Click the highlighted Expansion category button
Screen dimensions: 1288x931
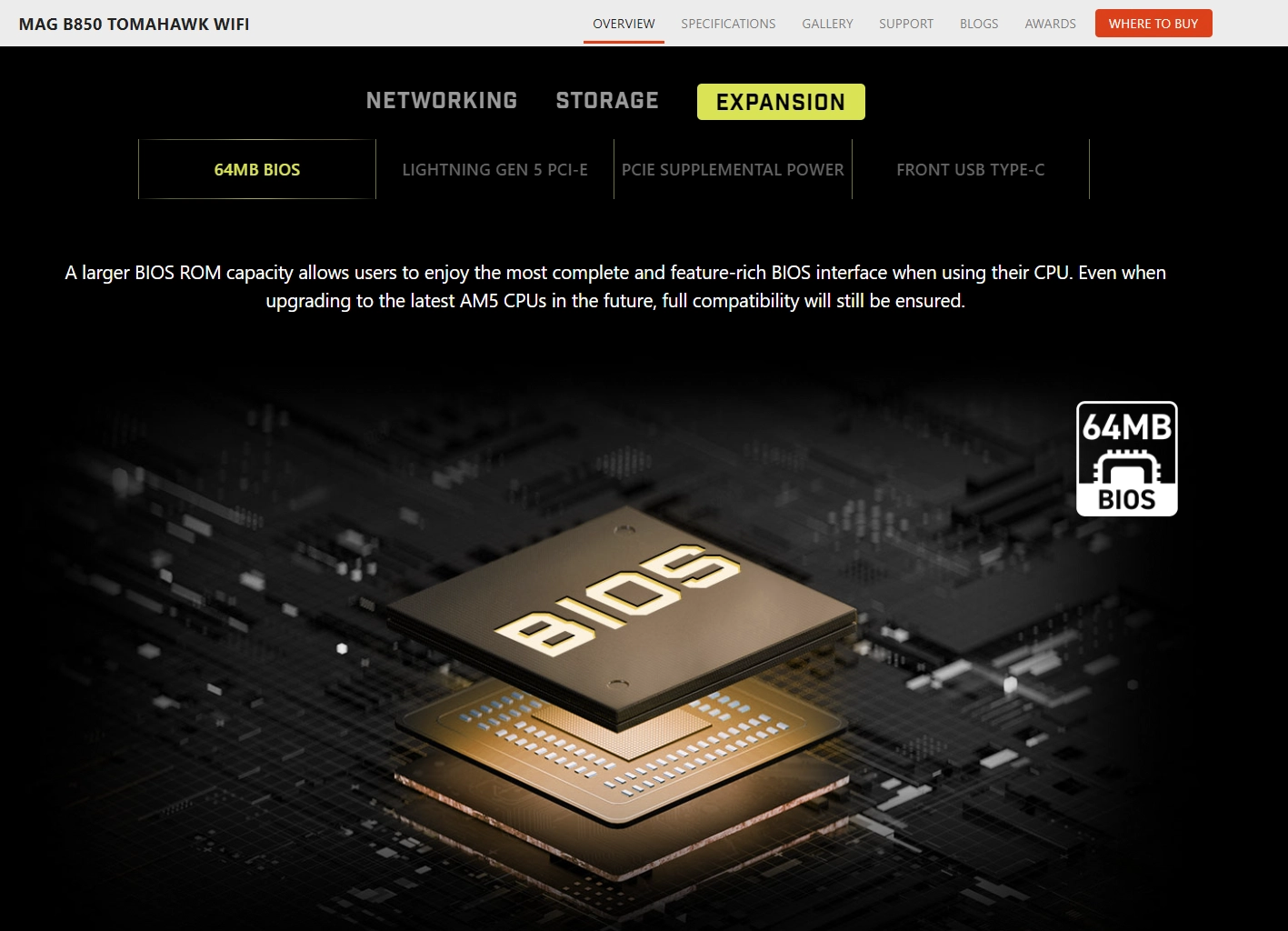781,102
